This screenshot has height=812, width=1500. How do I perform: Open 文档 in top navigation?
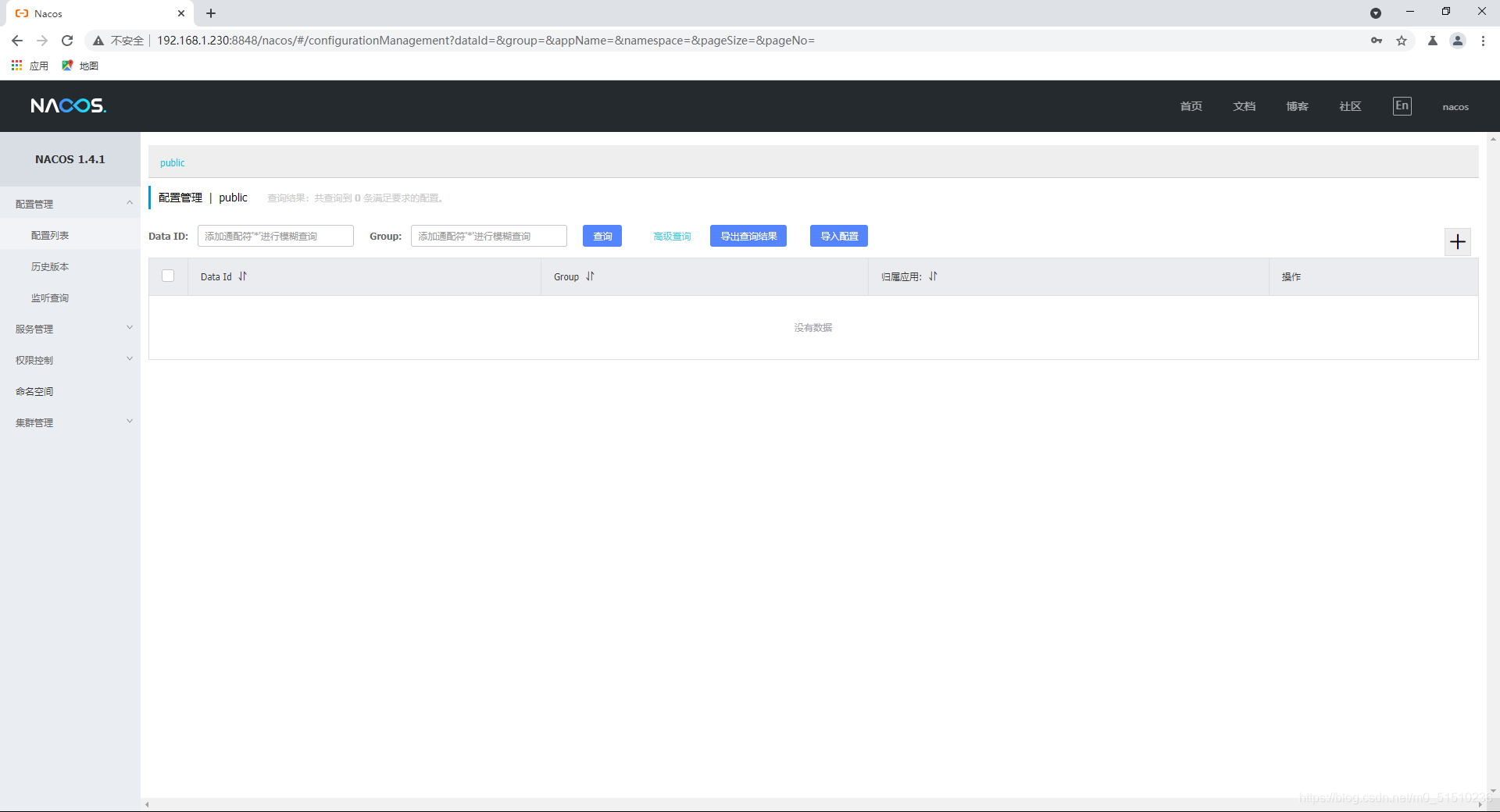tap(1245, 106)
